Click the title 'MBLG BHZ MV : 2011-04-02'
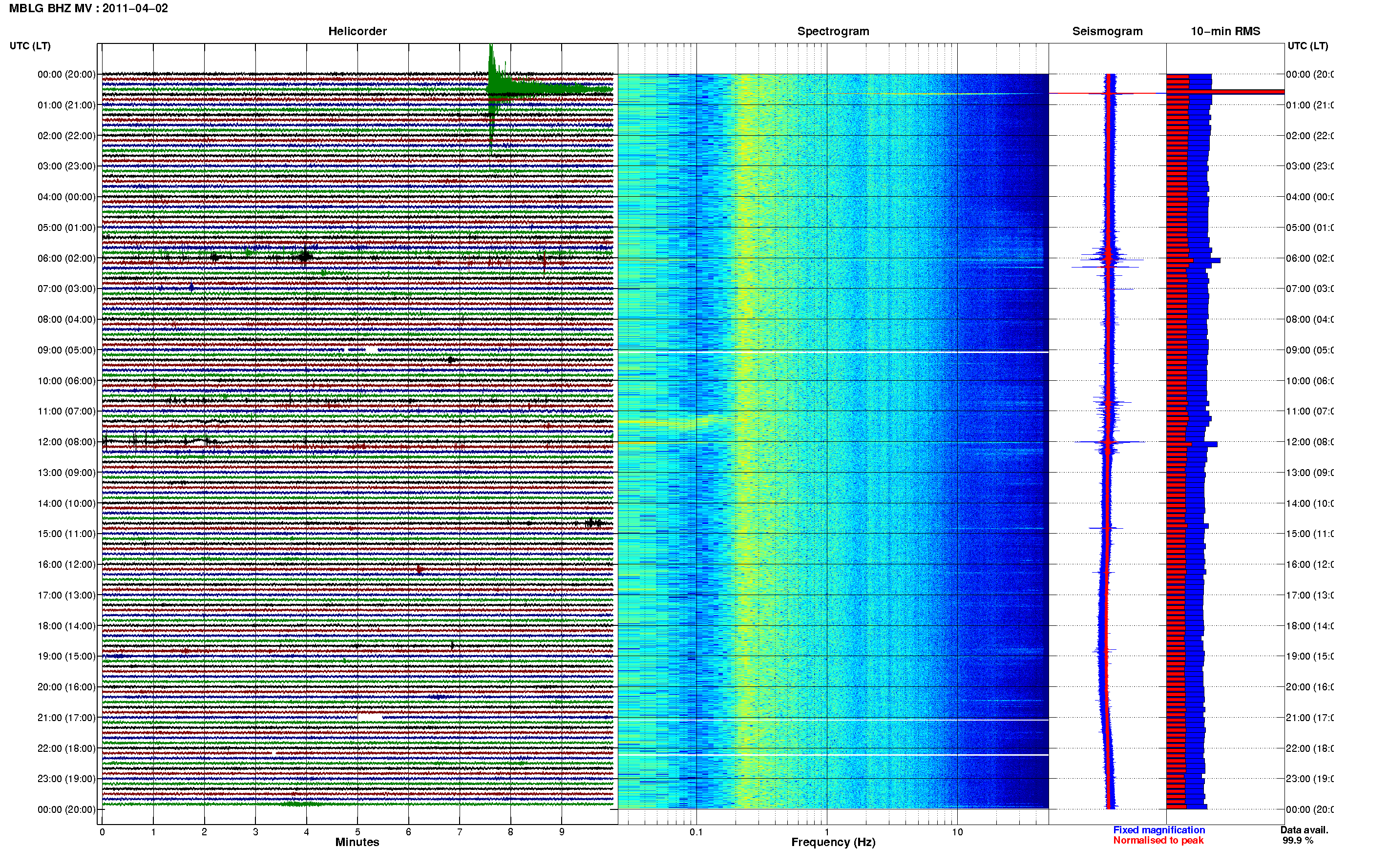 (88, 9)
